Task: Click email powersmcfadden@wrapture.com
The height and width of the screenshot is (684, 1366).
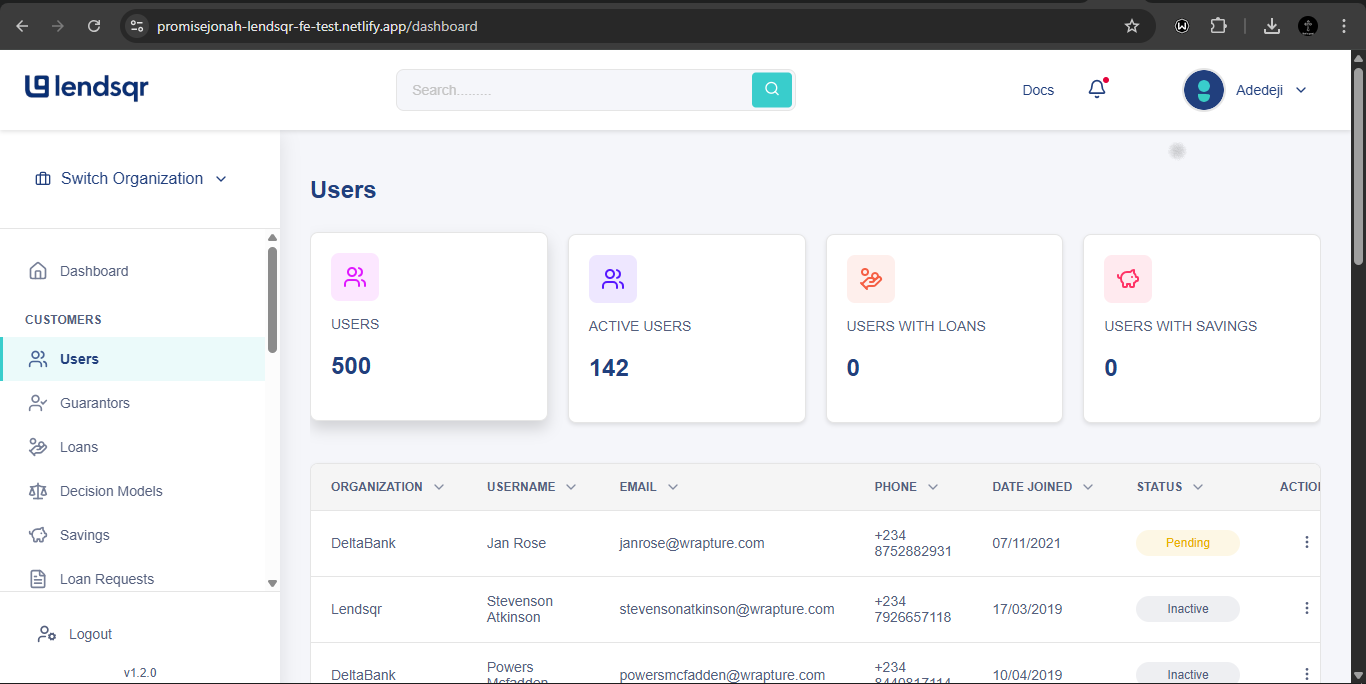Action: coord(722,675)
